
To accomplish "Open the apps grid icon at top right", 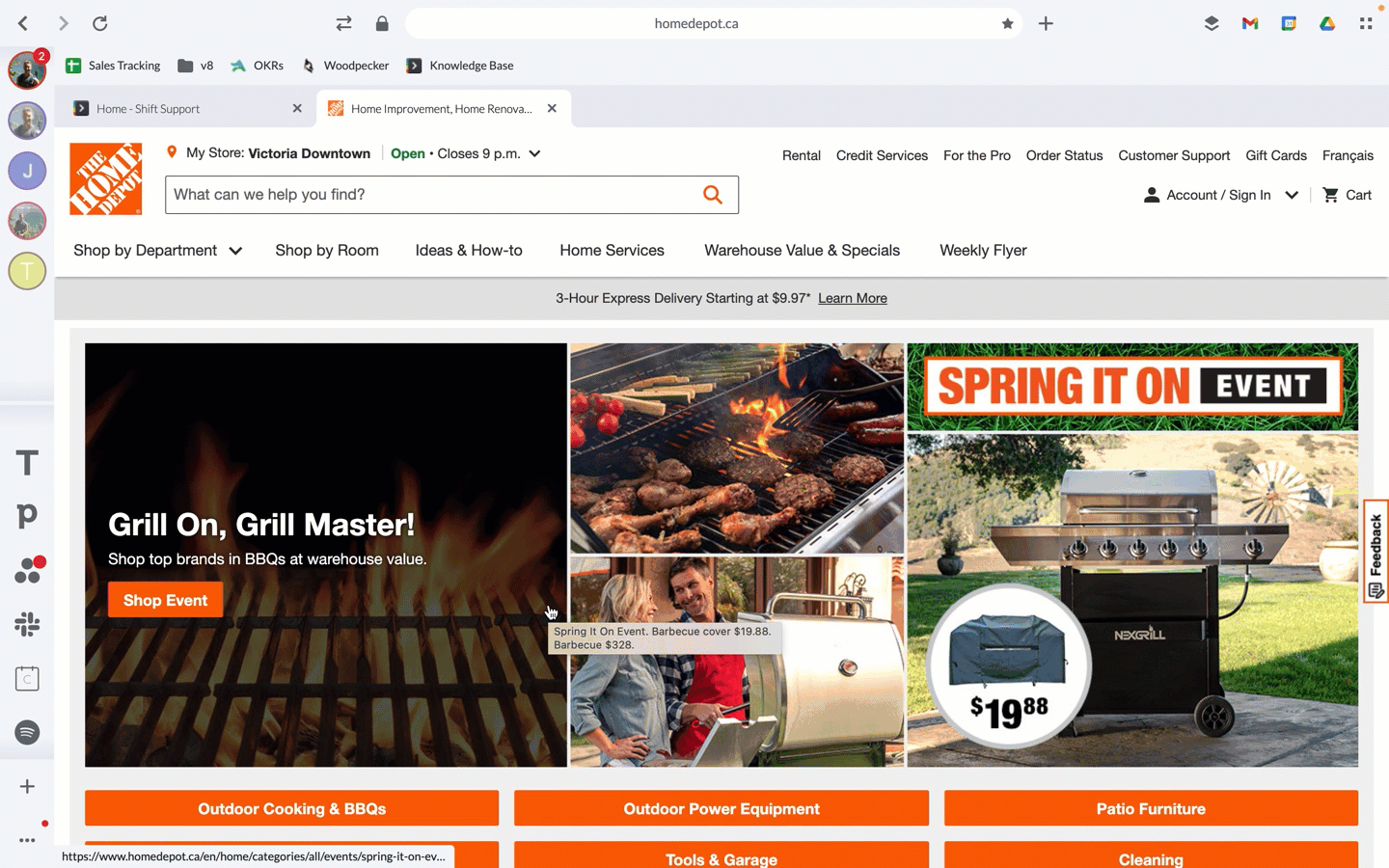I will (1366, 23).
